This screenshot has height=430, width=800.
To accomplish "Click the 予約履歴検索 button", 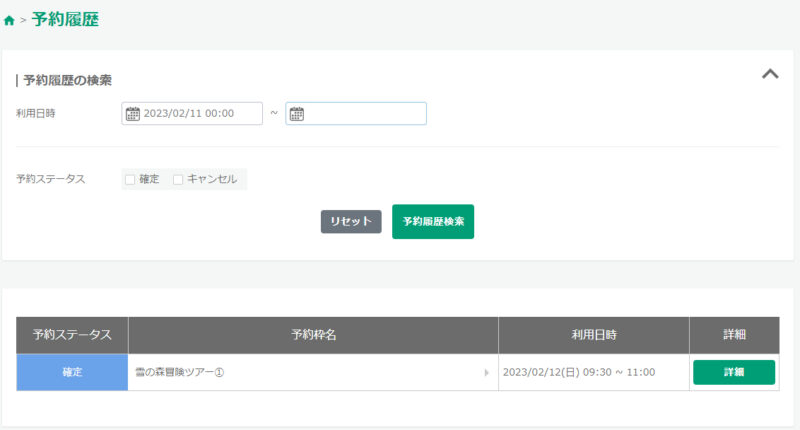I will (x=433, y=221).
